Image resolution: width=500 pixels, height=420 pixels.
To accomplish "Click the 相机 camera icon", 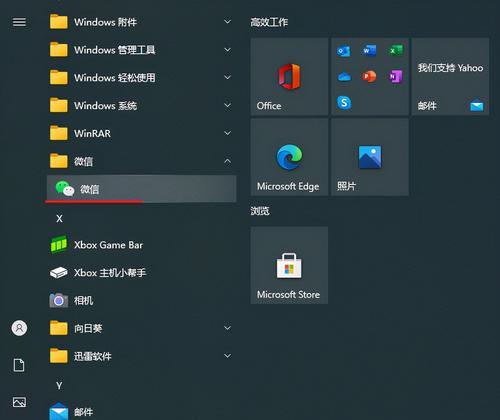I will point(59,301).
